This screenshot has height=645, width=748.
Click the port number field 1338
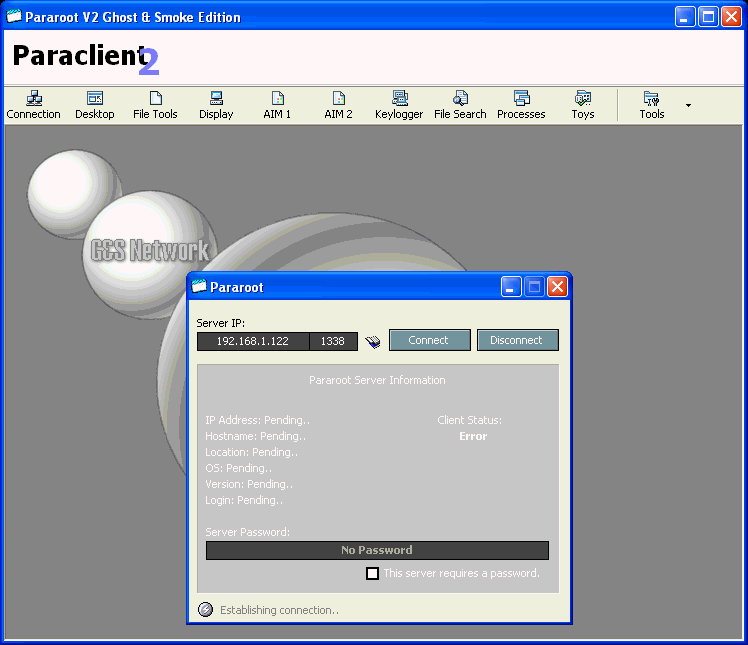tap(333, 341)
